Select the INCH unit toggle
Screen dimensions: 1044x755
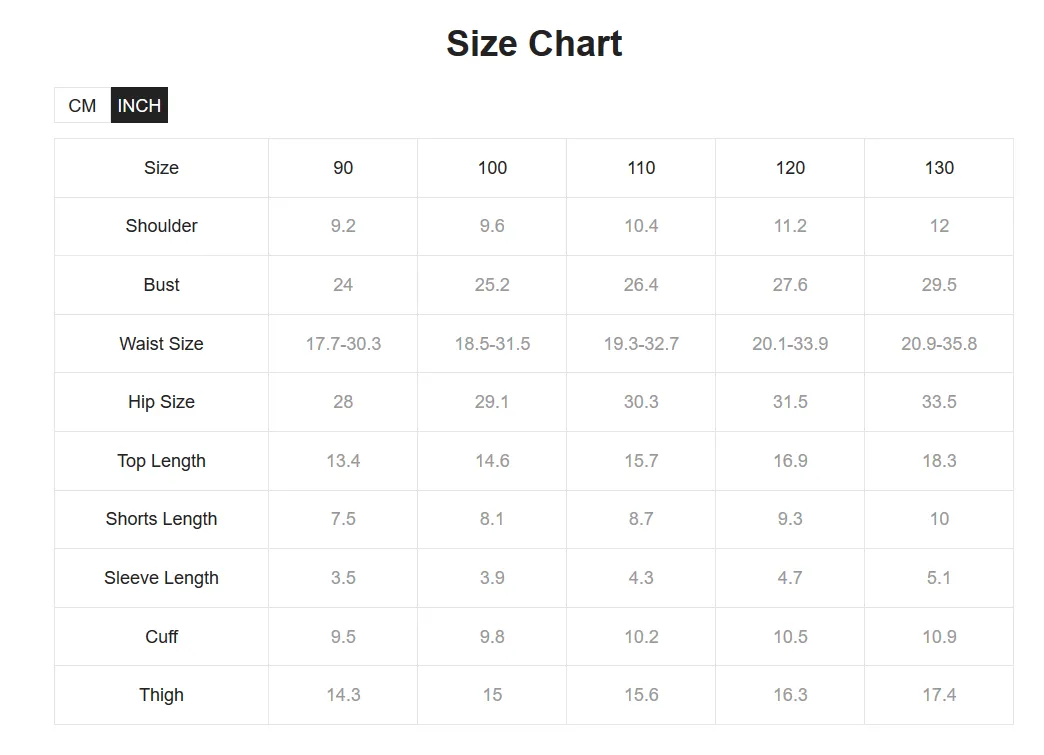click(139, 105)
